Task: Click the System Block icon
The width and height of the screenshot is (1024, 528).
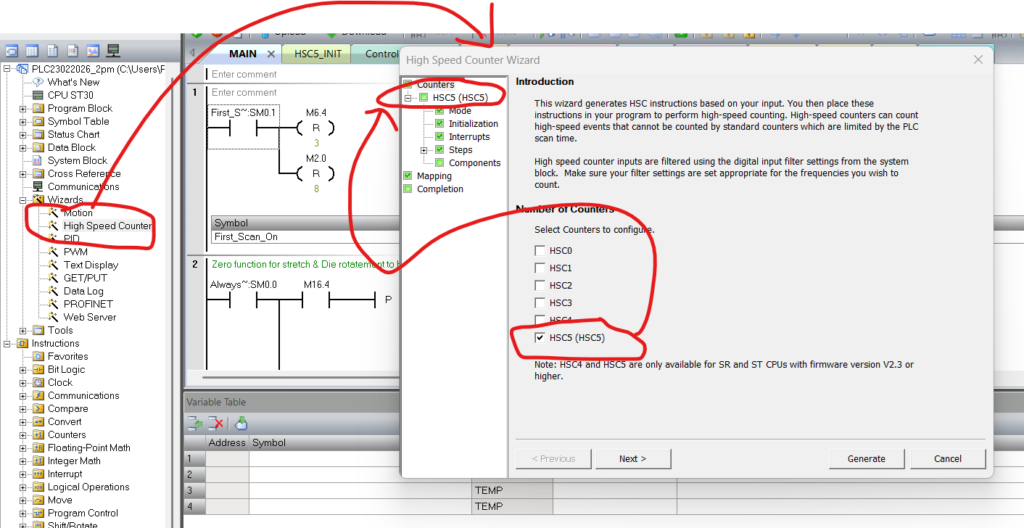Action: click(38, 160)
